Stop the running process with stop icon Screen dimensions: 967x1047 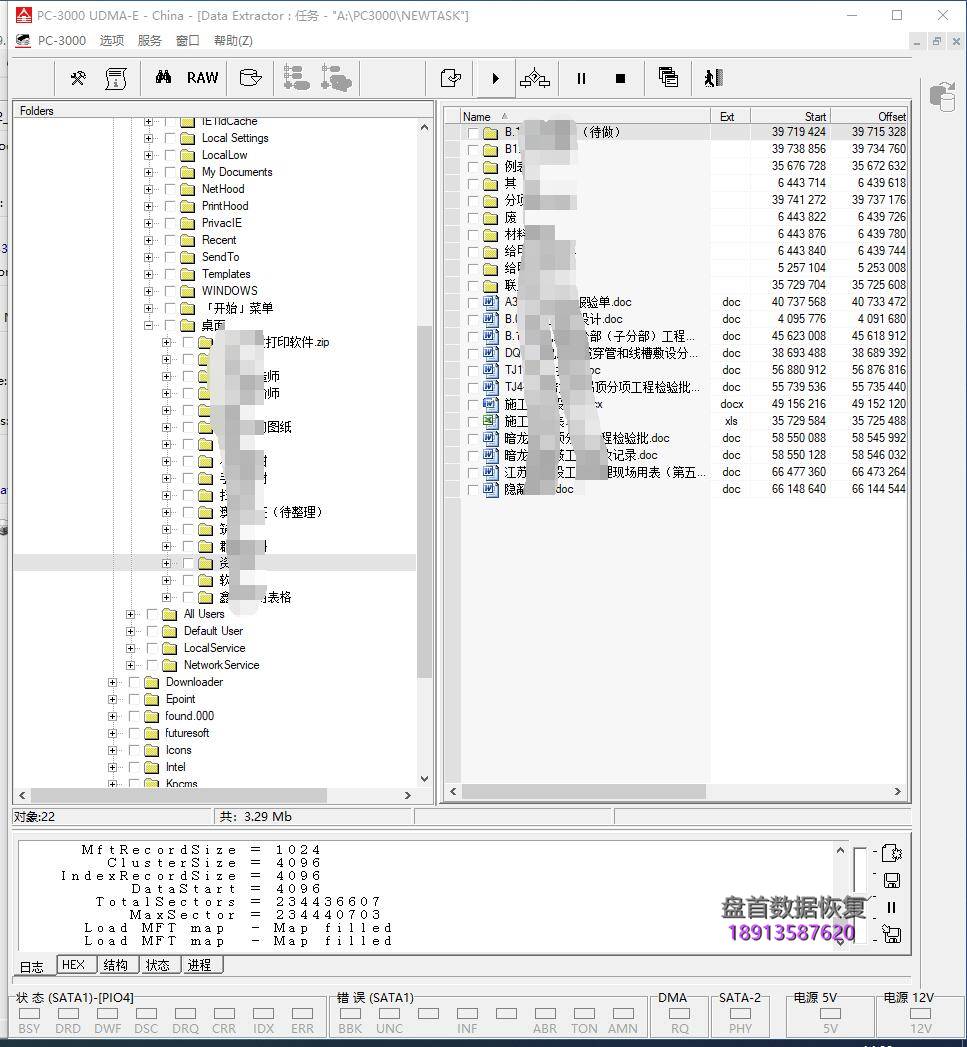click(x=620, y=78)
